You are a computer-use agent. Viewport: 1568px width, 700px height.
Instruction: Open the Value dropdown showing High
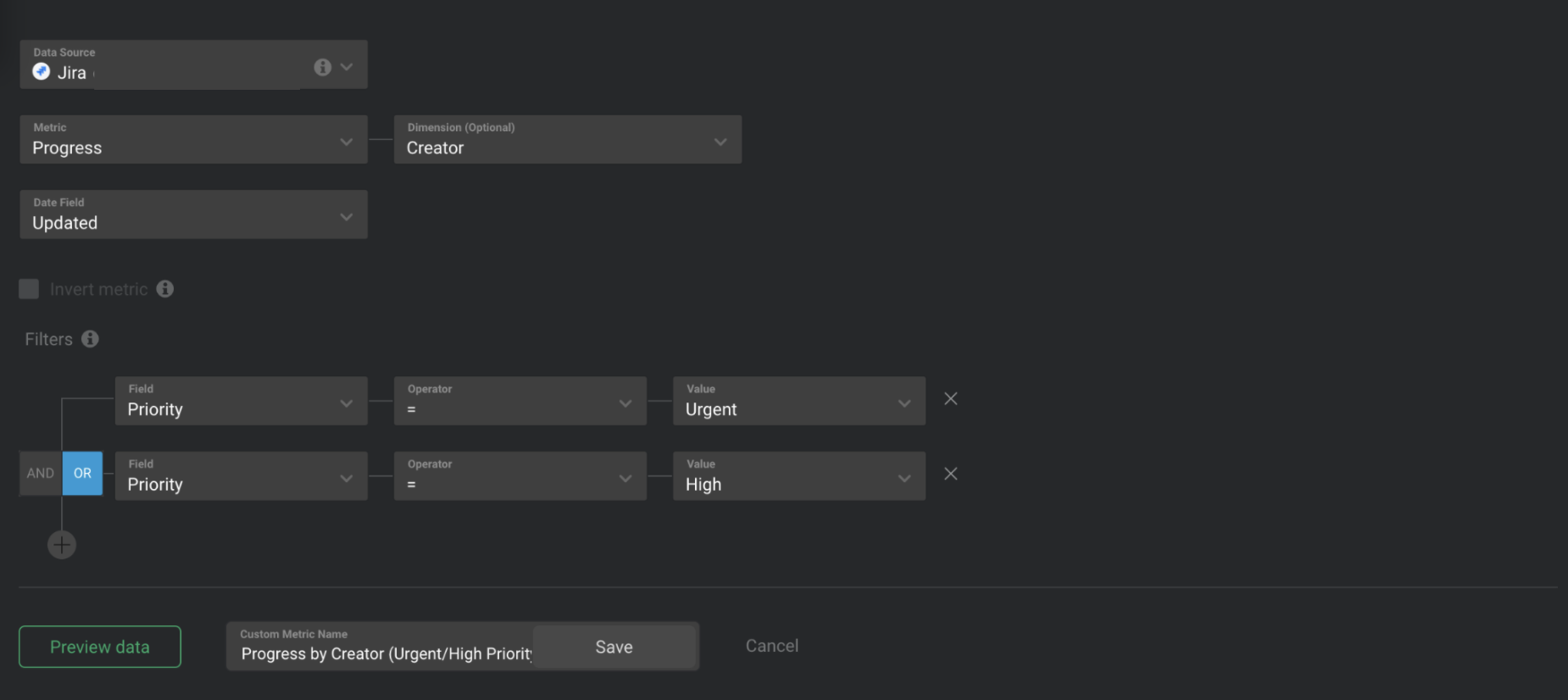tap(799, 475)
